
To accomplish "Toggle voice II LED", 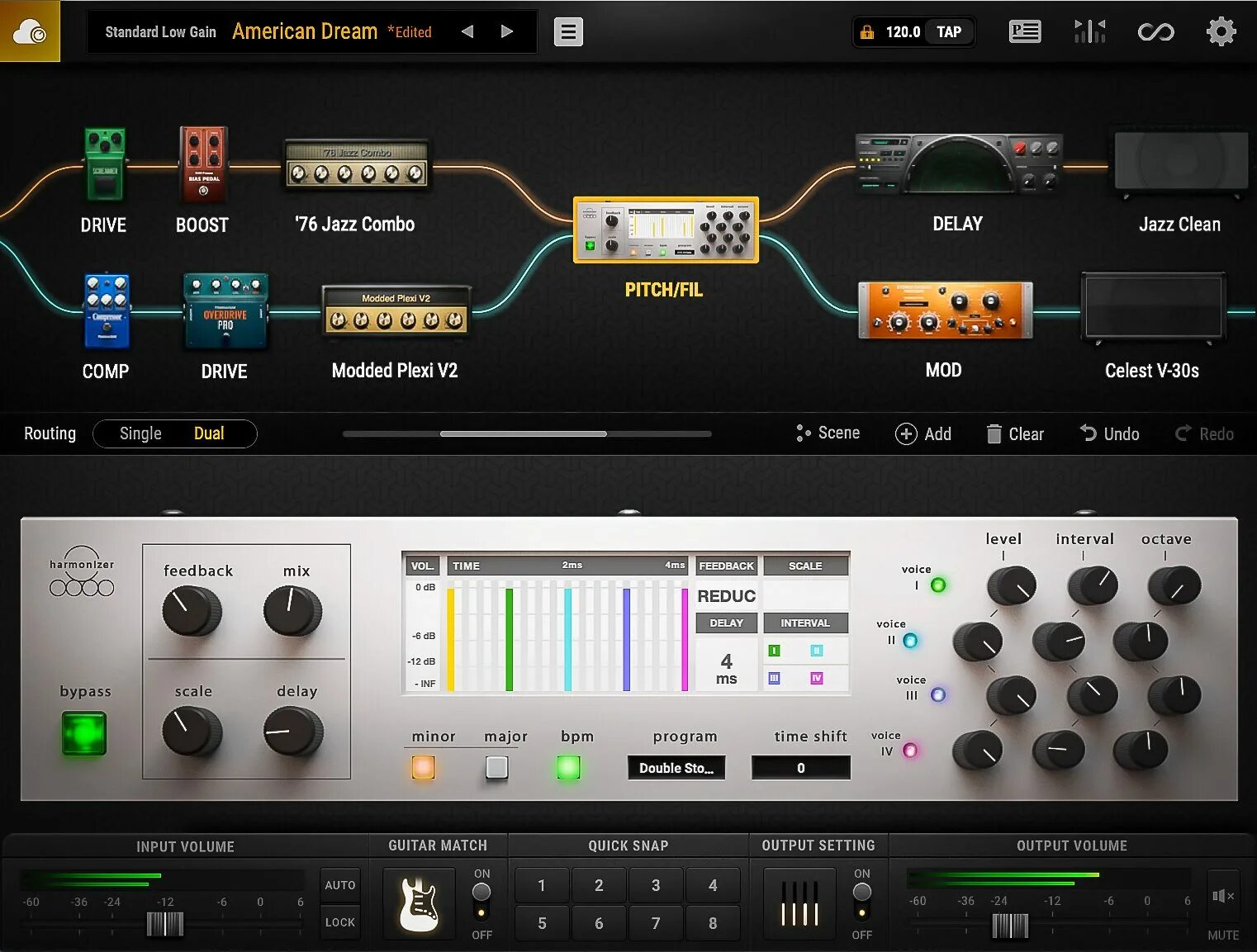I will [x=910, y=641].
